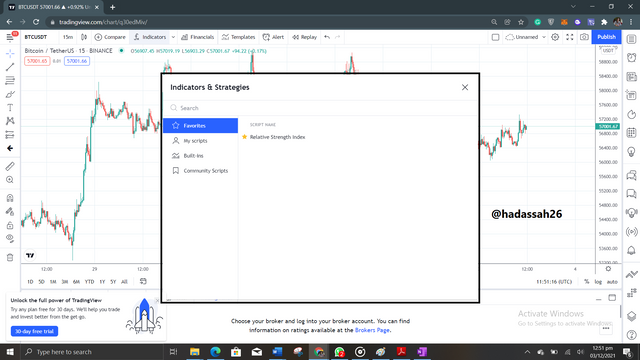Open the TradingView main menu
The width and height of the screenshot is (640, 360).
(x=10, y=37)
